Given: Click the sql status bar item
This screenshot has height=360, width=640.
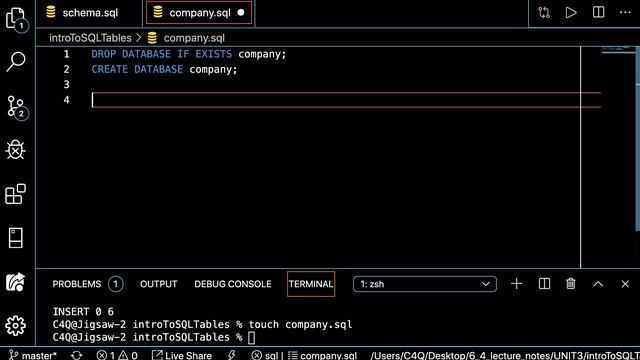Looking at the screenshot, I should tap(264, 355).
